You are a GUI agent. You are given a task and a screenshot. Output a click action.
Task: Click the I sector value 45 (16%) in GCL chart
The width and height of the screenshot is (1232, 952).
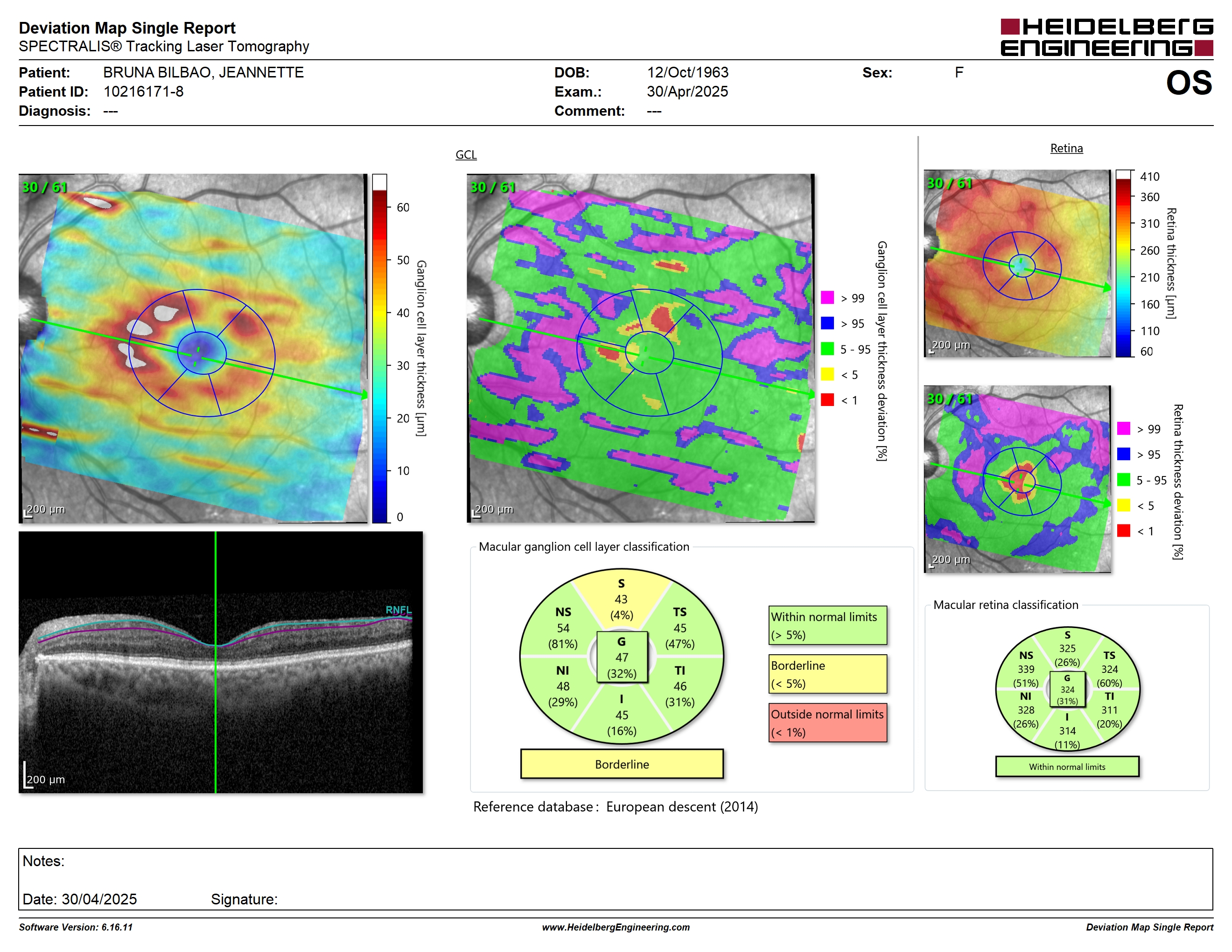click(x=622, y=715)
